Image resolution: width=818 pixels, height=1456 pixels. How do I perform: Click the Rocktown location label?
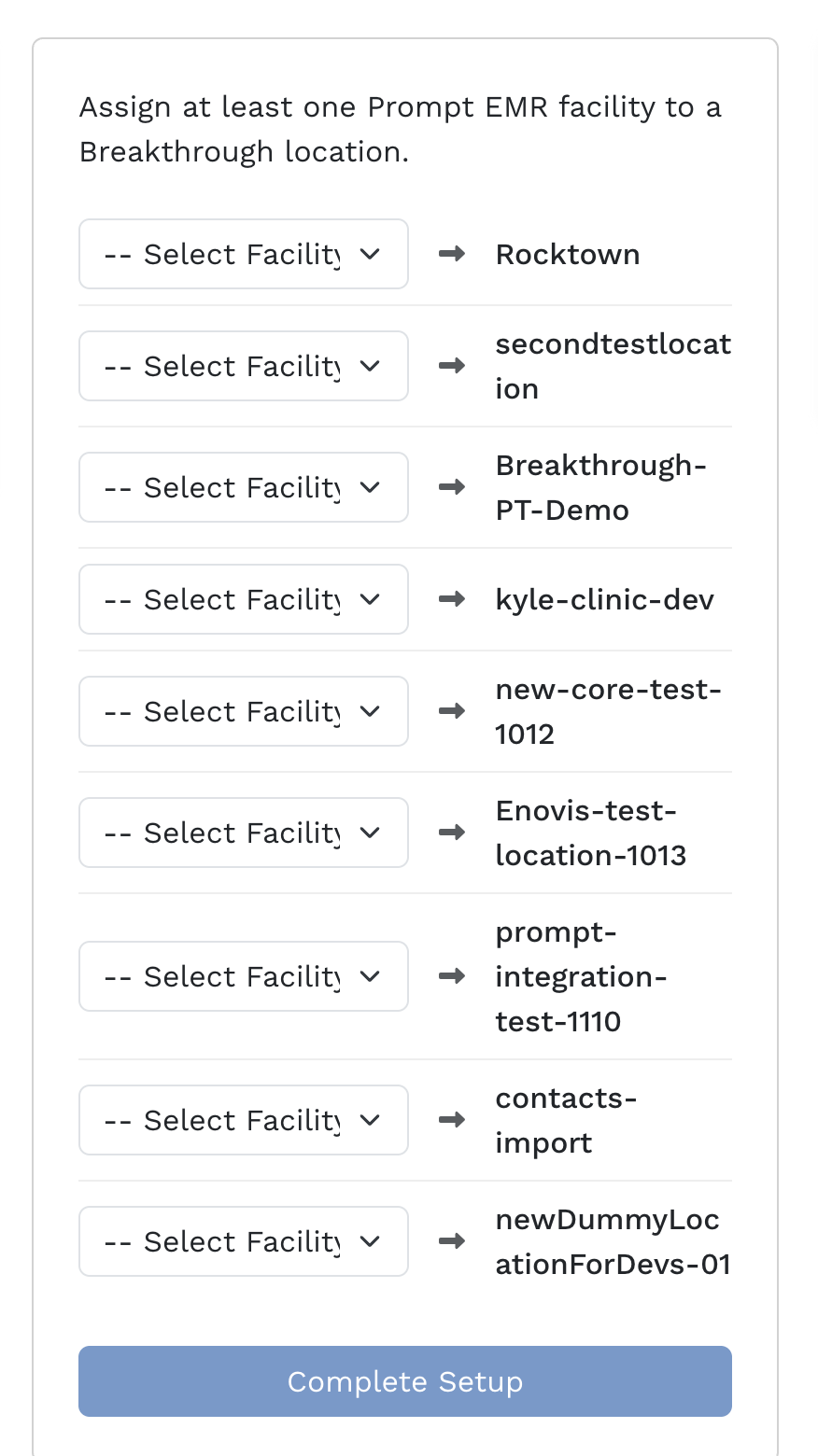coord(568,254)
